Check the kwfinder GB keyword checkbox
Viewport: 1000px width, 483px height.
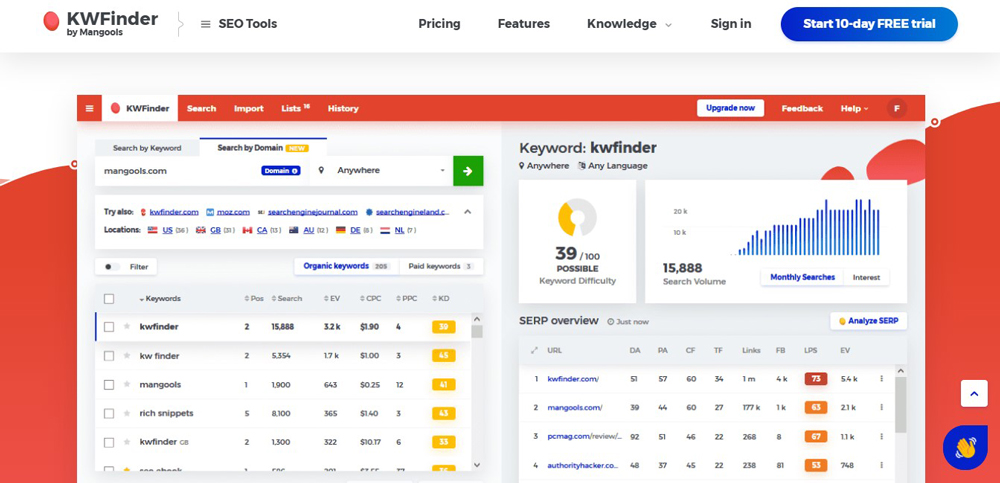109,442
